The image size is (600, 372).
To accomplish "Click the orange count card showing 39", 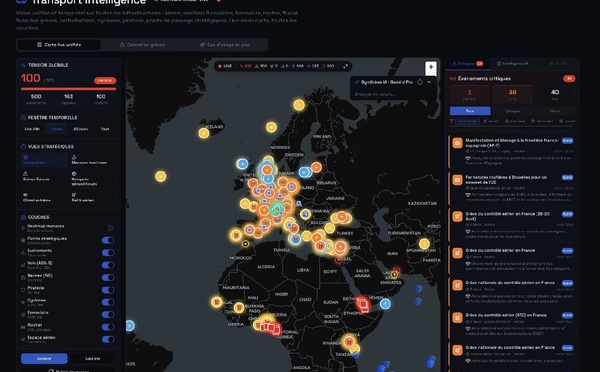I will point(512,94).
